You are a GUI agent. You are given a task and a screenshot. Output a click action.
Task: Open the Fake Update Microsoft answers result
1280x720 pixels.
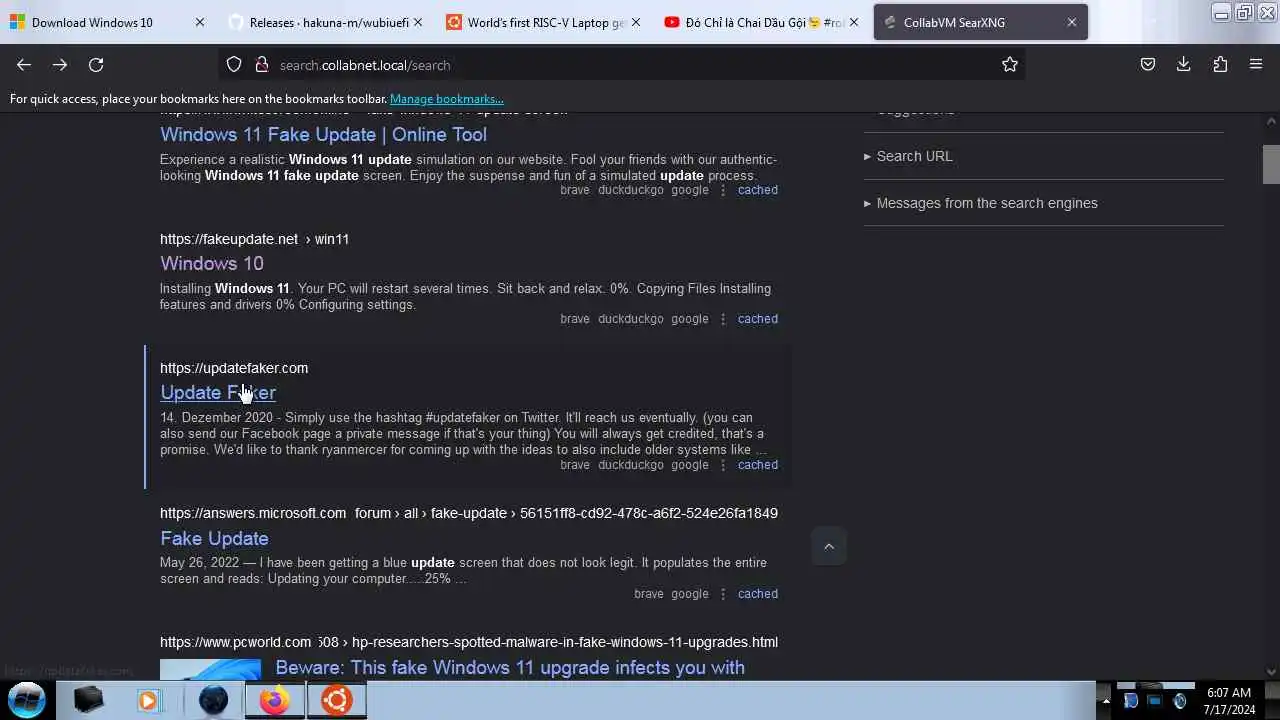pos(214,538)
